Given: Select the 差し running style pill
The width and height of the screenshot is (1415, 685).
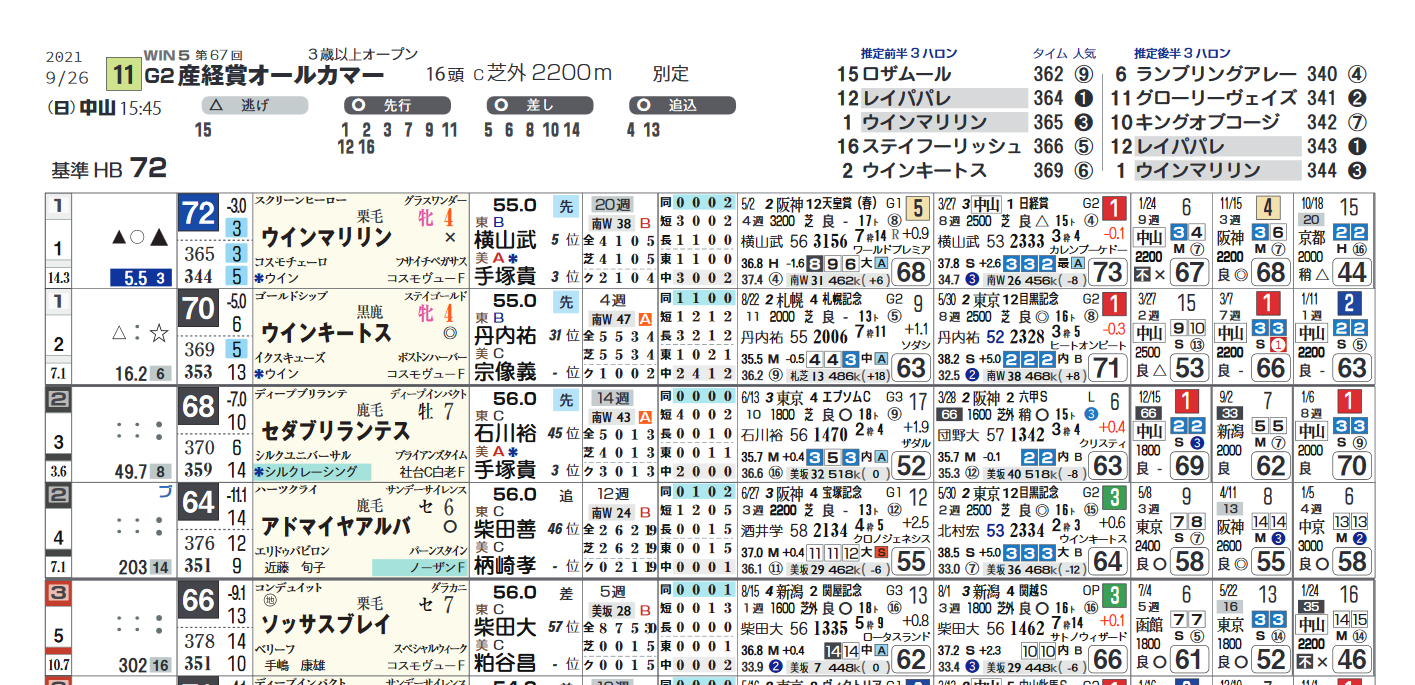Looking at the screenshot, I should [x=540, y=105].
